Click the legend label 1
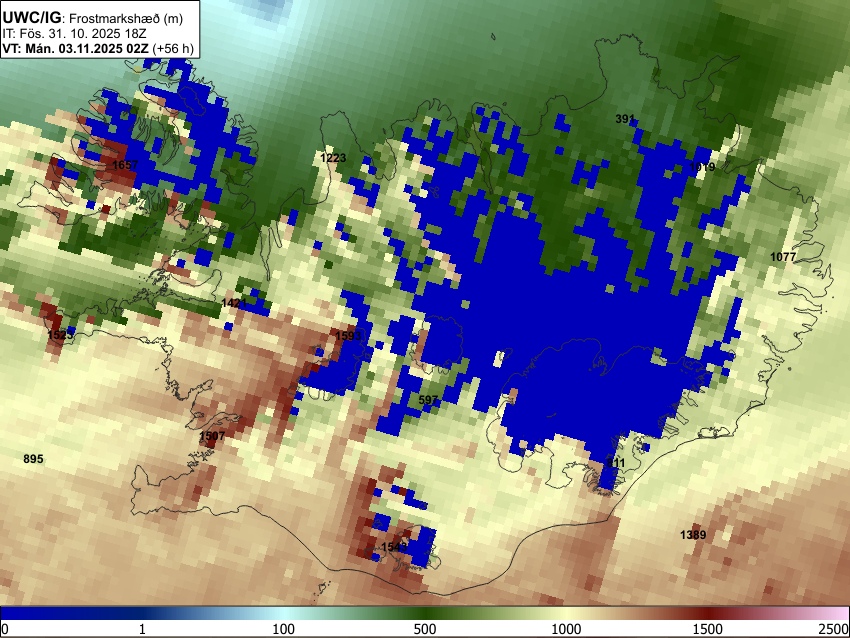The height and width of the screenshot is (638, 850). pos(142,629)
